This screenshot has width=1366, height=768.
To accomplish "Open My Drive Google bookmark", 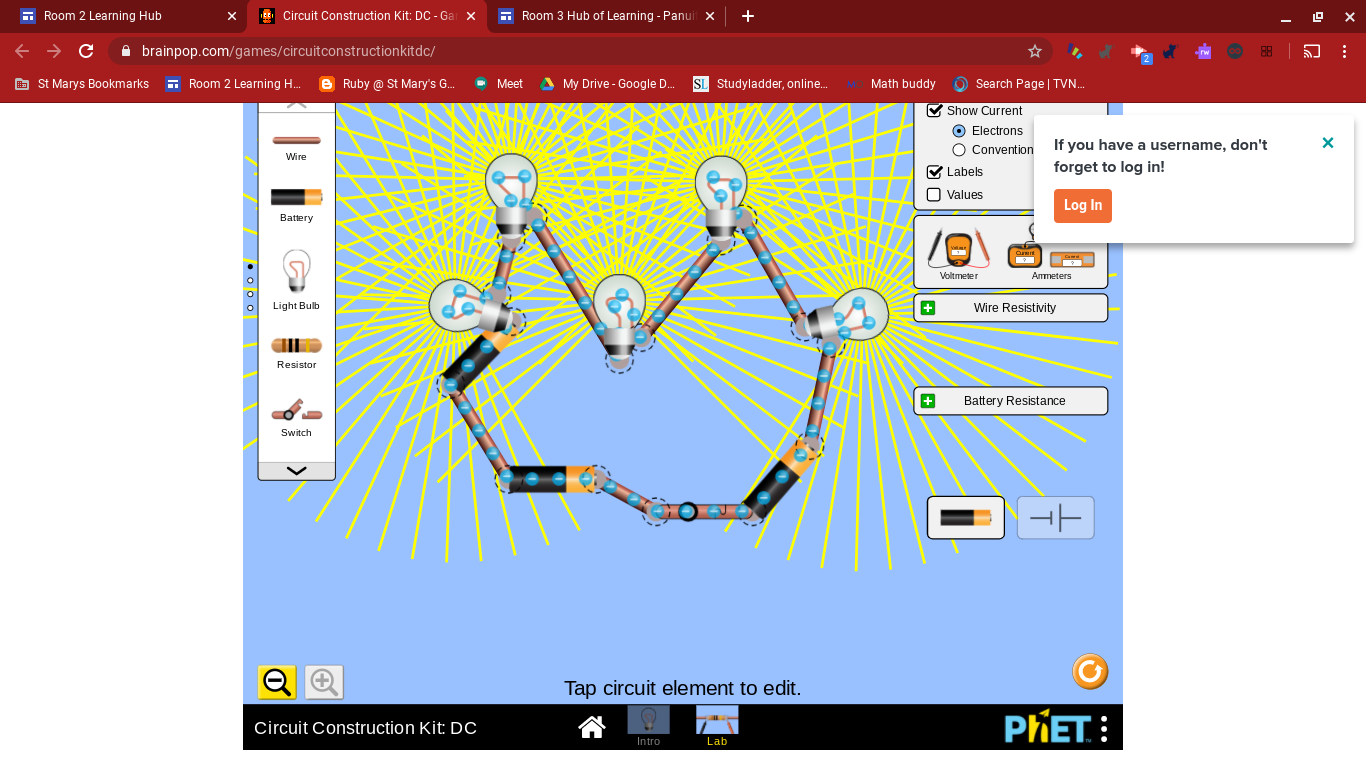I will click(608, 84).
